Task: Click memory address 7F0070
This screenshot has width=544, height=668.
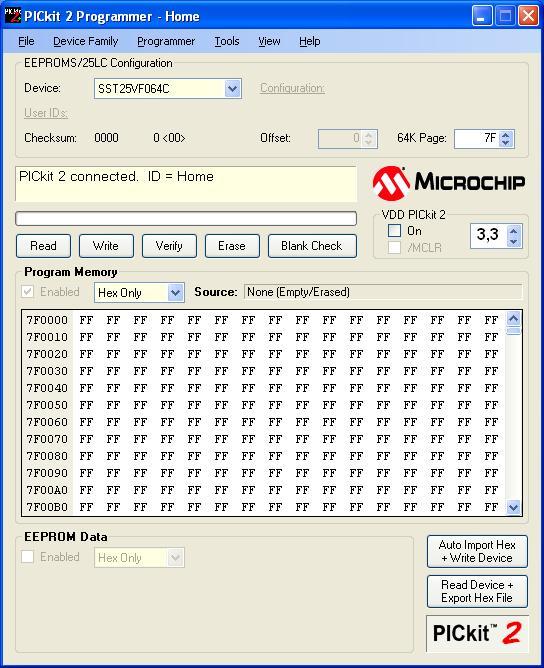Action: 47,439
